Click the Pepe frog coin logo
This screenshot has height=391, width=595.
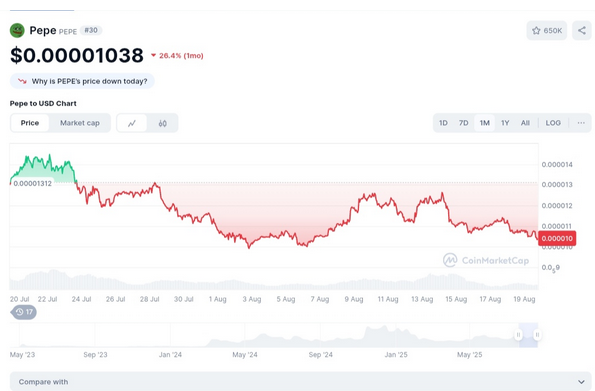(17, 30)
